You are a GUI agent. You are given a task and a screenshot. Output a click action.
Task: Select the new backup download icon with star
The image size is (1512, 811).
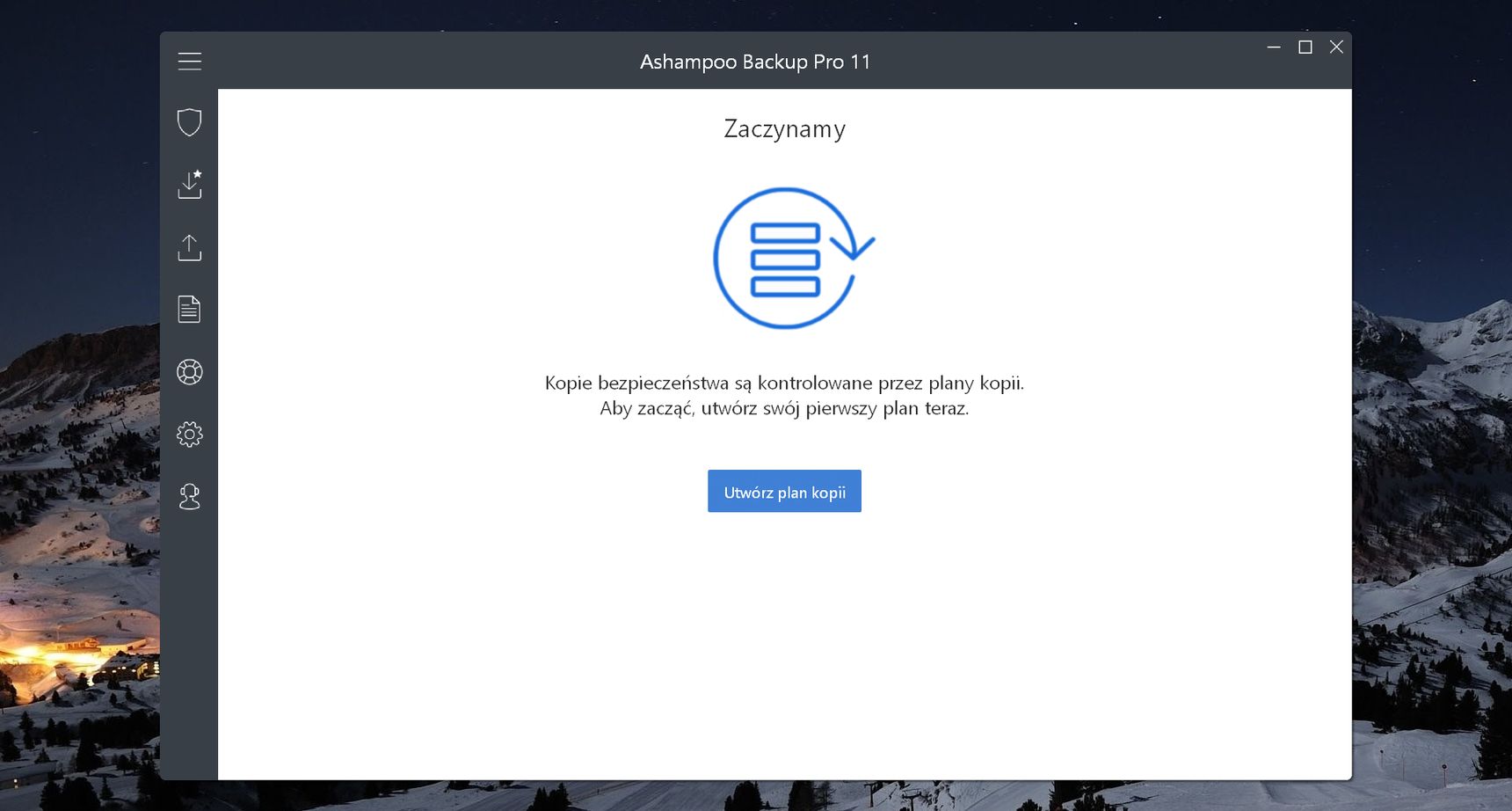click(190, 184)
